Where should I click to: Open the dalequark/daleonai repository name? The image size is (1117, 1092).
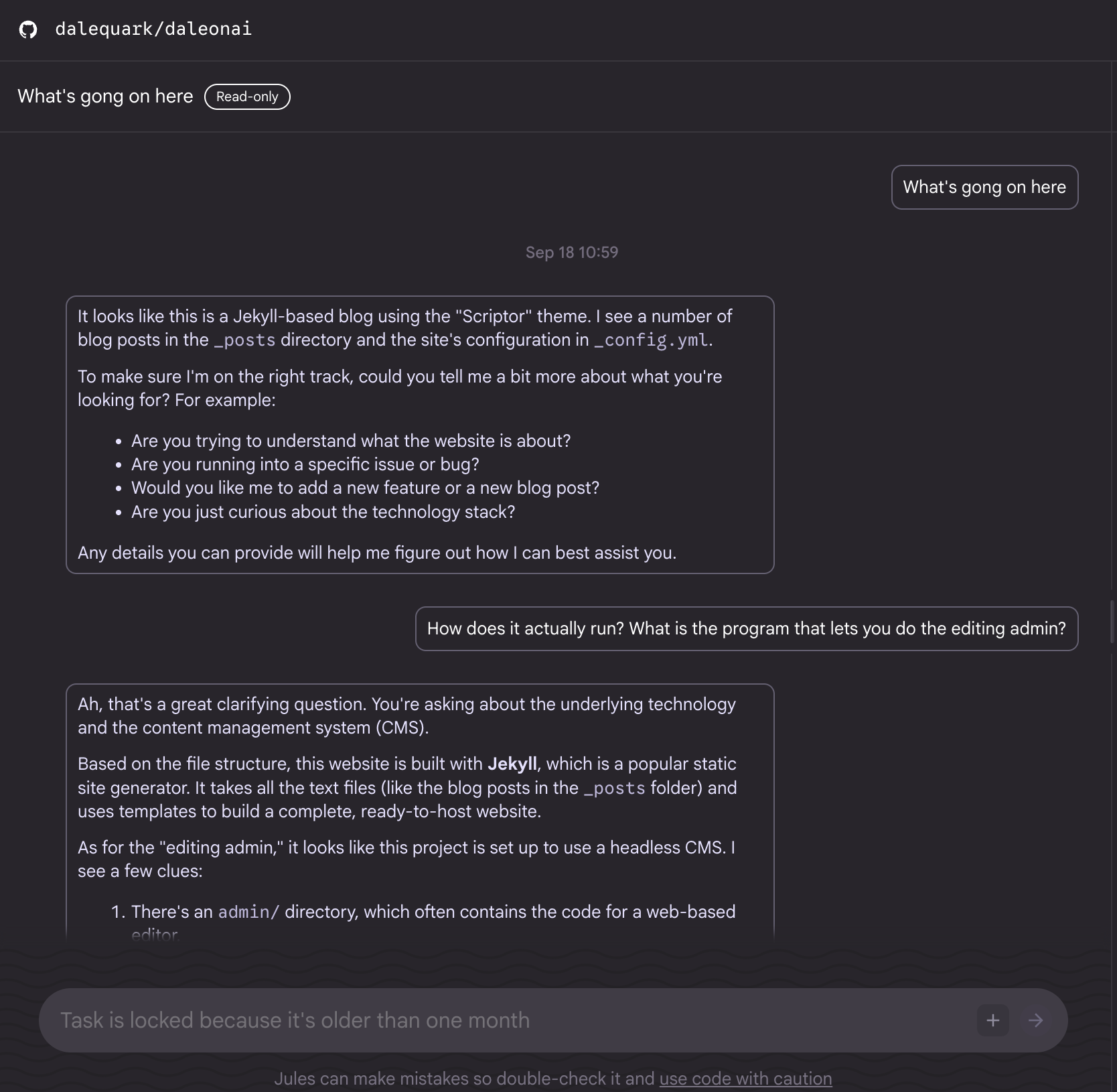(153, 29)
